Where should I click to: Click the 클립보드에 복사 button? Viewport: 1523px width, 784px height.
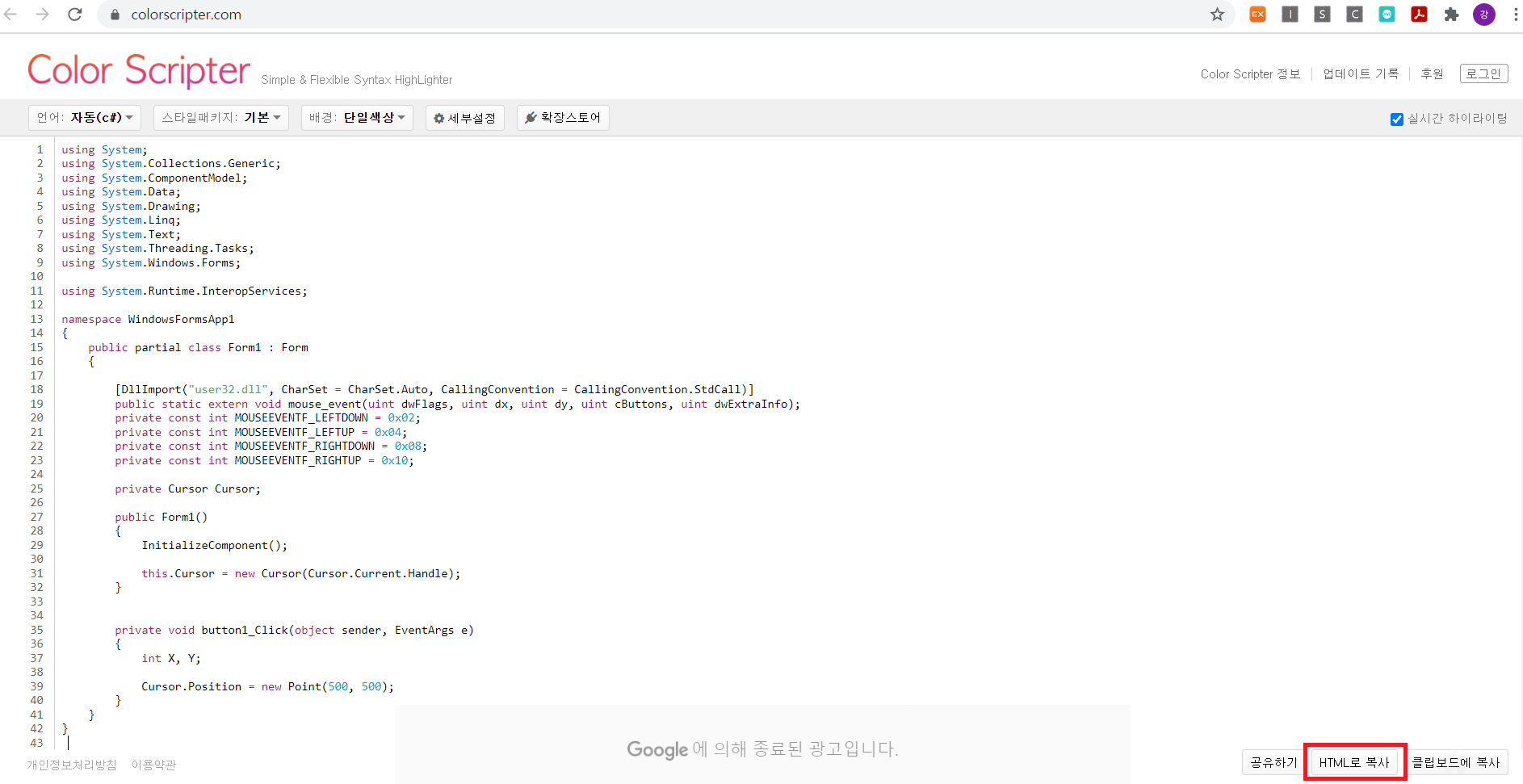pyautogui.click(x=1455, y=762)
